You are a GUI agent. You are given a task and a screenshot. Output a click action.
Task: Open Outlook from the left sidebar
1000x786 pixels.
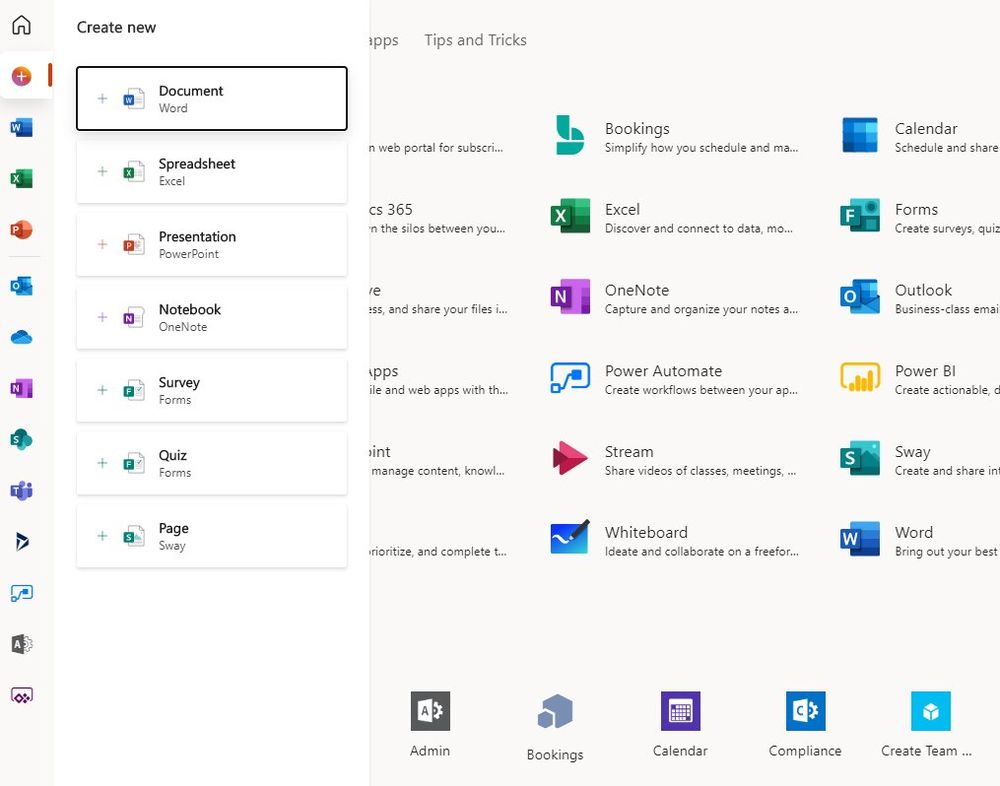point(21,286)
